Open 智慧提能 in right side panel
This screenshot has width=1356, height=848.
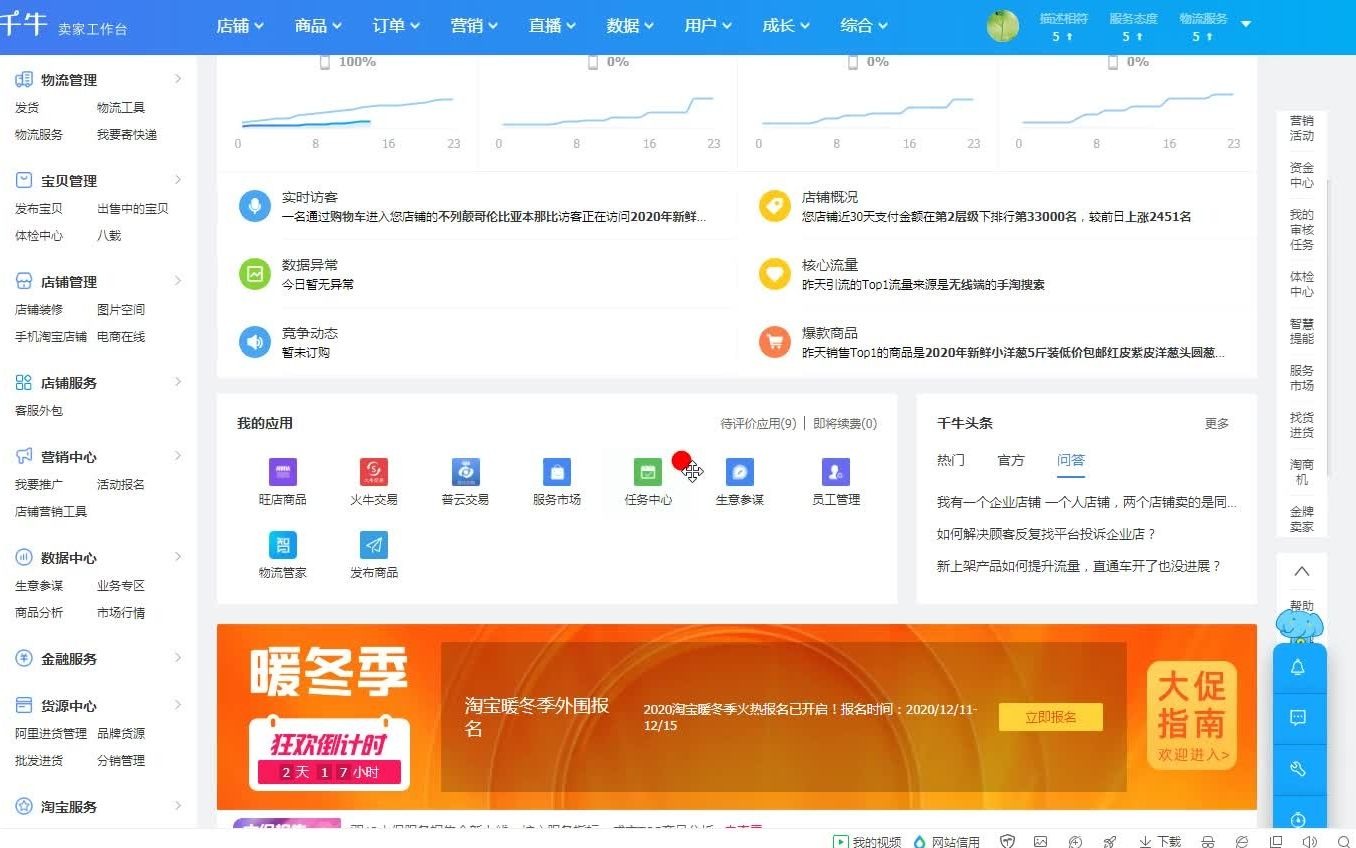click(1302, 331)
